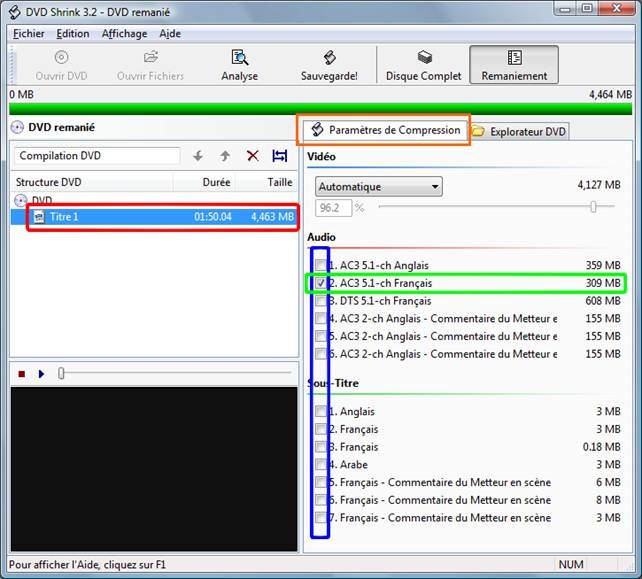Image resolution: width=642 pixels, height=579 pixels.
Task: Click the status bar help text
Action: (87, 565)
